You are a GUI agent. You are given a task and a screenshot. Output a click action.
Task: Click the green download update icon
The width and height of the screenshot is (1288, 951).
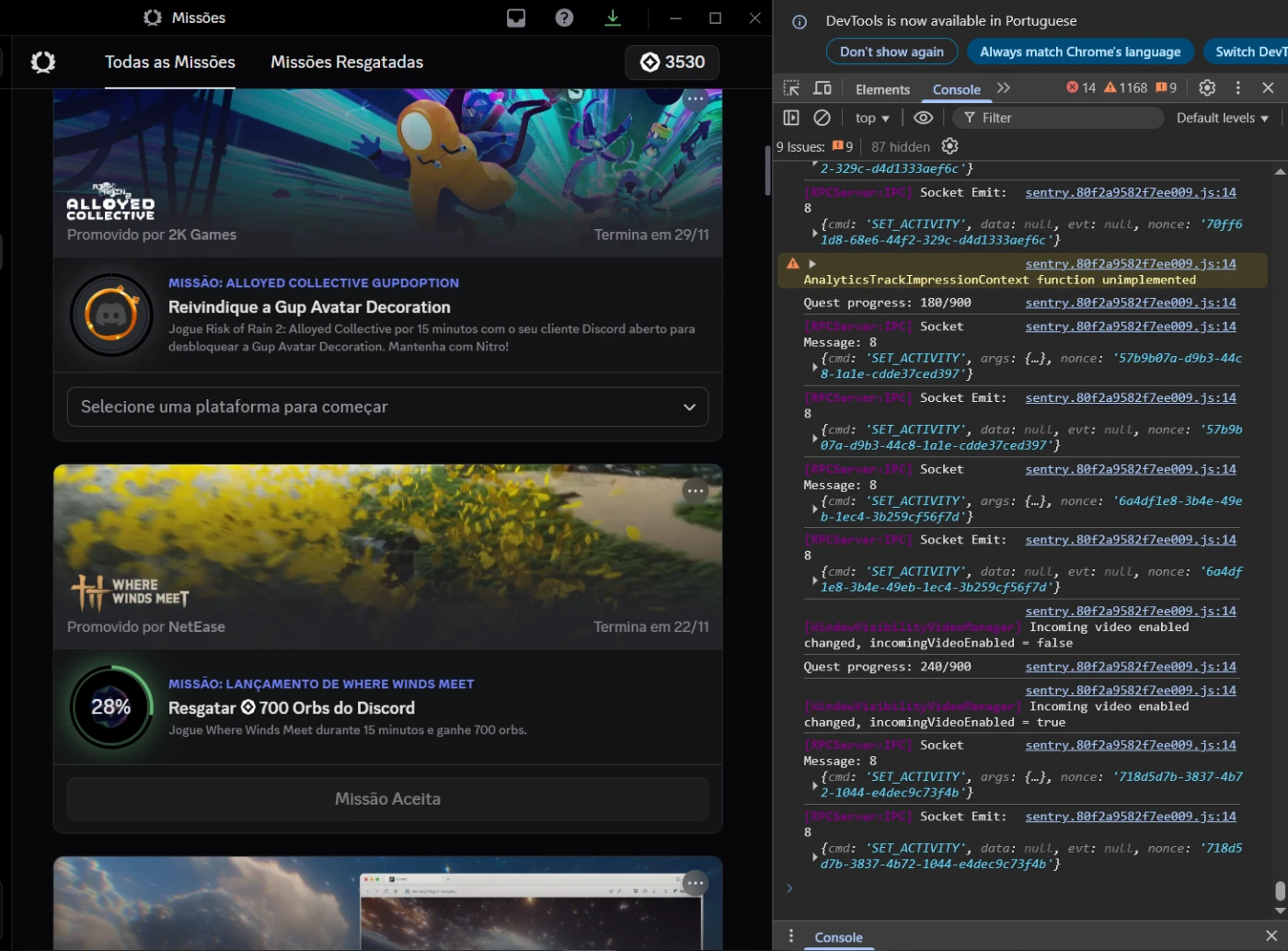coord(613,18)
